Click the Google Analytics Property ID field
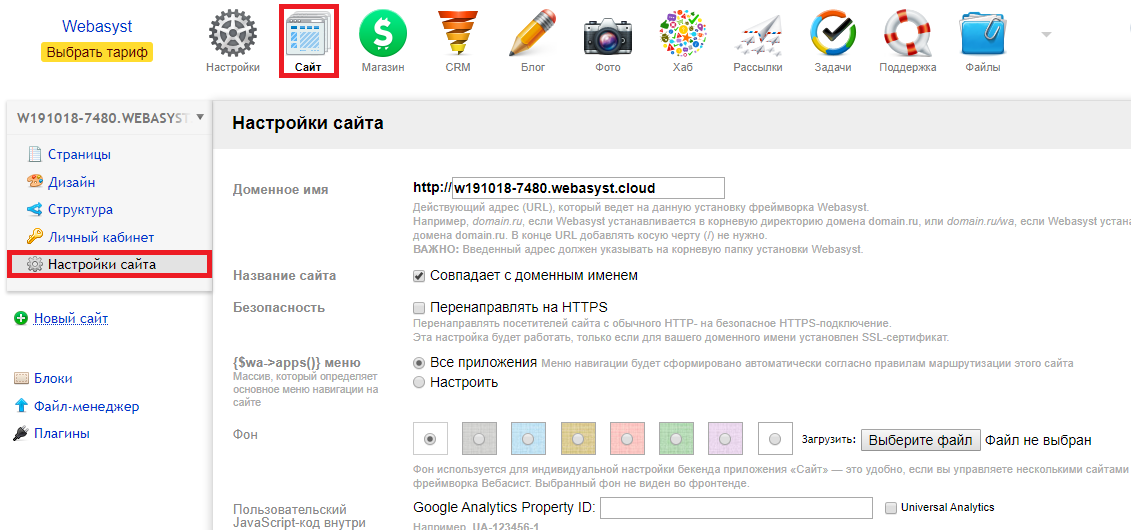The width and height of the screenshot is (1131, 530). [736, 508]
